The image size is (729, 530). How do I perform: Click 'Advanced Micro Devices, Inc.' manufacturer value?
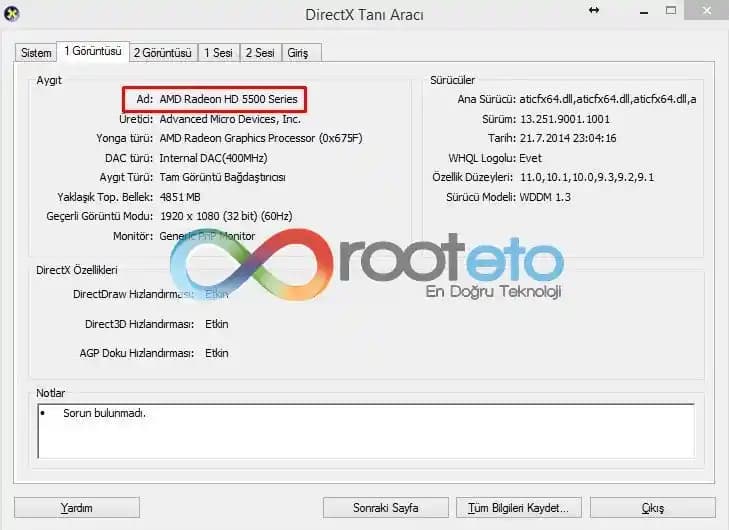[x=230, y=119]
